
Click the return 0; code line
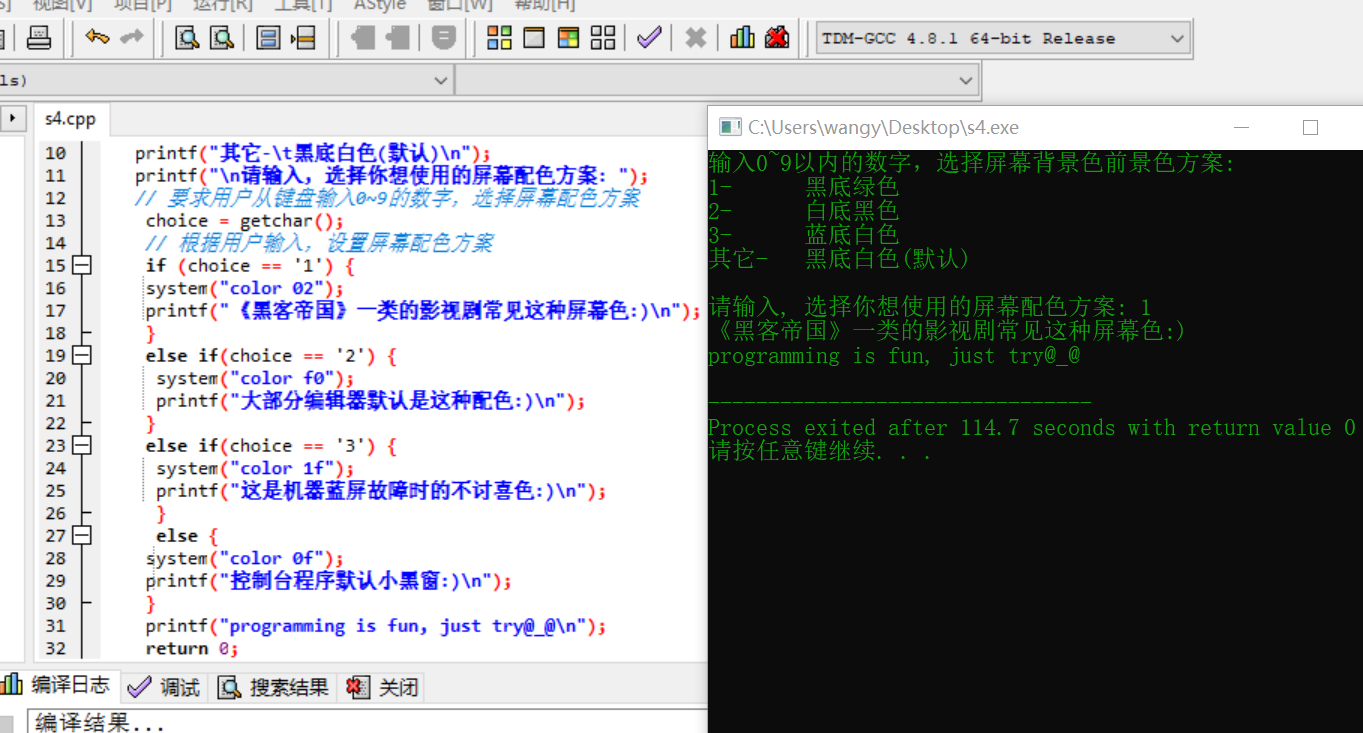click(192, 649)
